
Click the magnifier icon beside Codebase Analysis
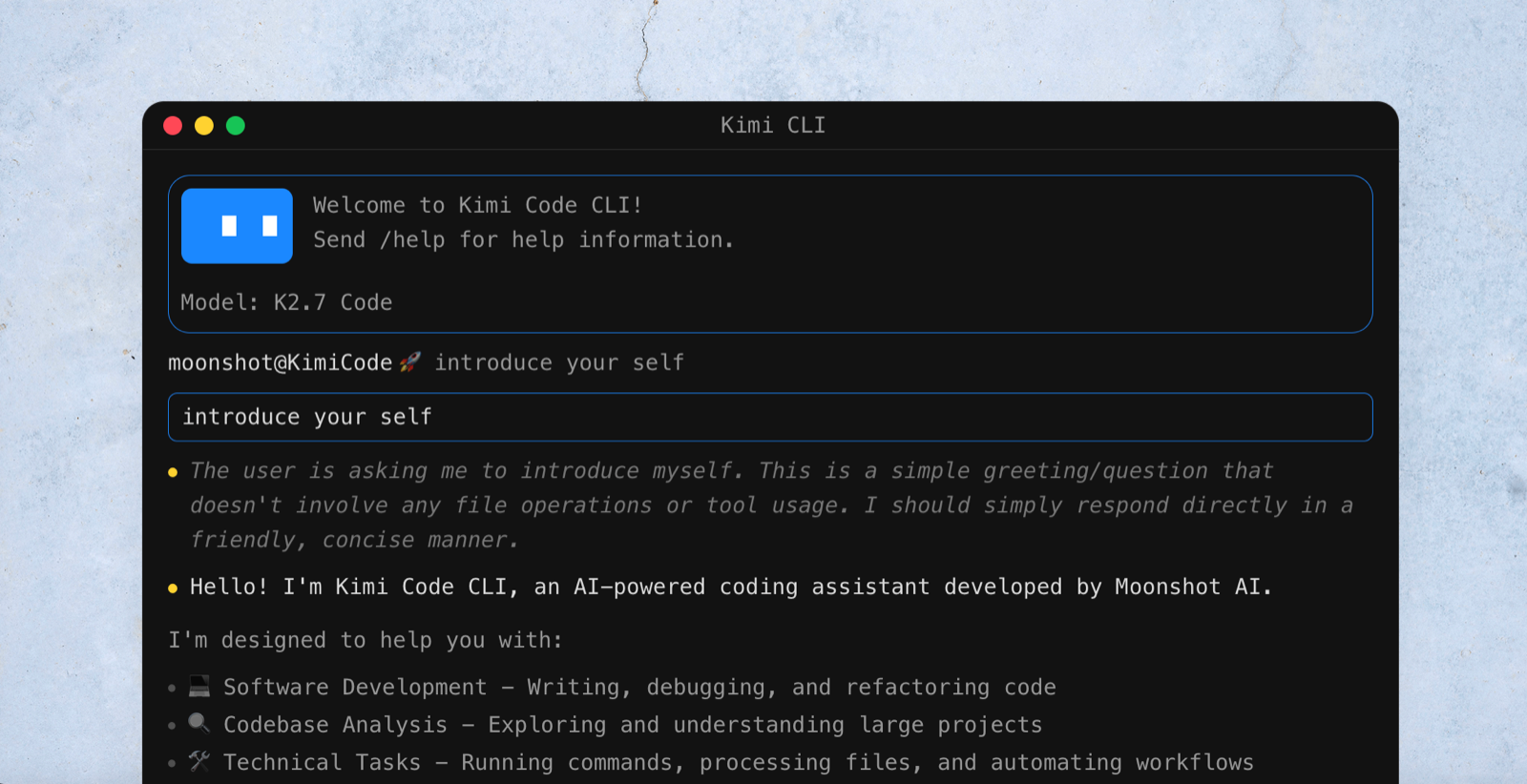point(199,723)
